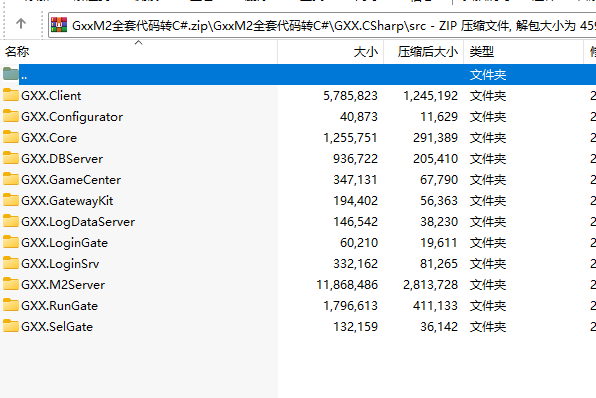The width and height of the screenshot is (596, 398).
Task: Select the GXX.GameCenter folder name
Action: point(71,180)
